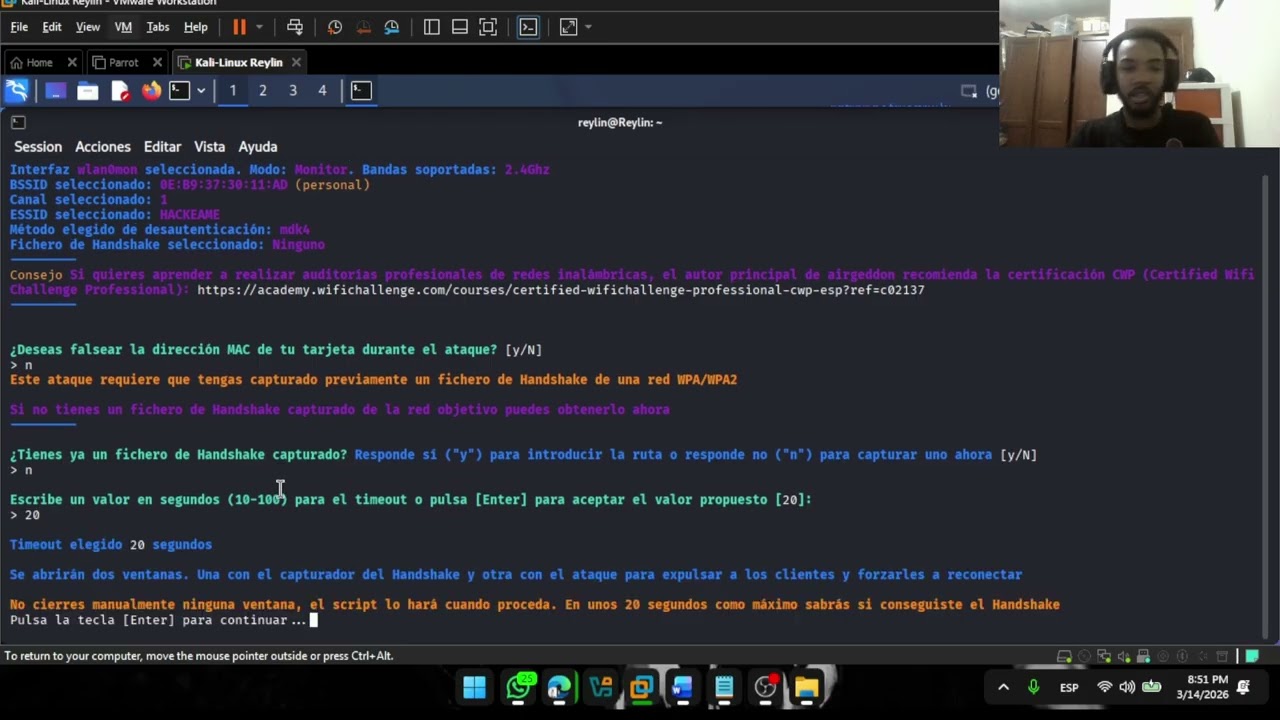
Task: Enter VMware full screen mode
Action: click(x=488, y=27)
